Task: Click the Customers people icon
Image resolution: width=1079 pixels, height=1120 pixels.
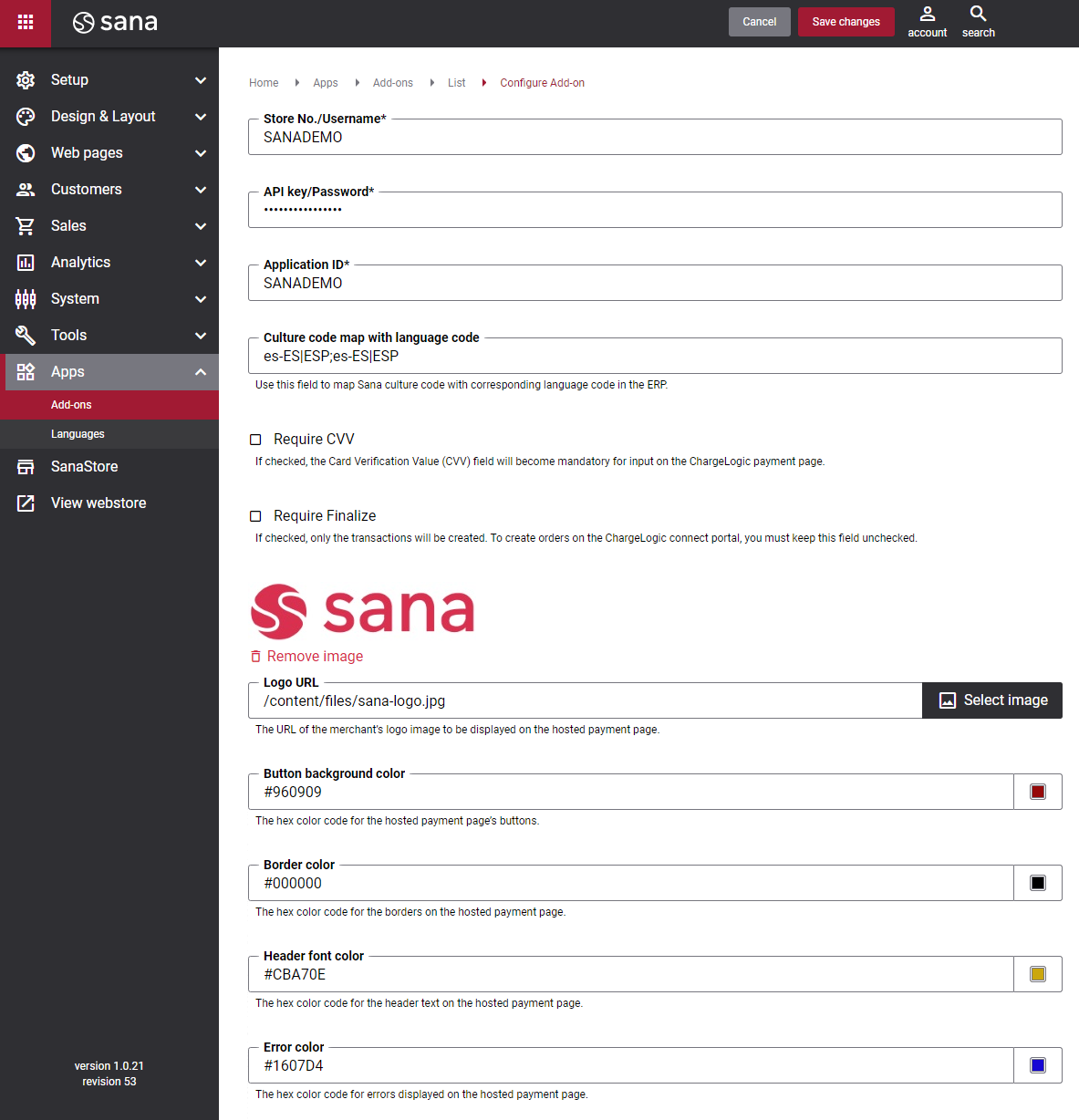Action: point(26,190)
